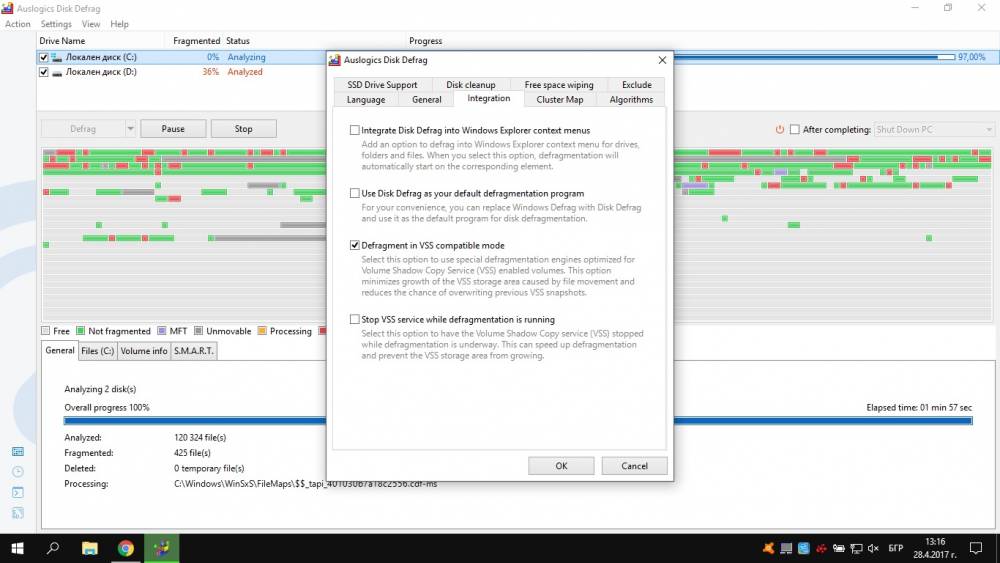Open the command prompt sidebar icon

[x=18, y=492]
